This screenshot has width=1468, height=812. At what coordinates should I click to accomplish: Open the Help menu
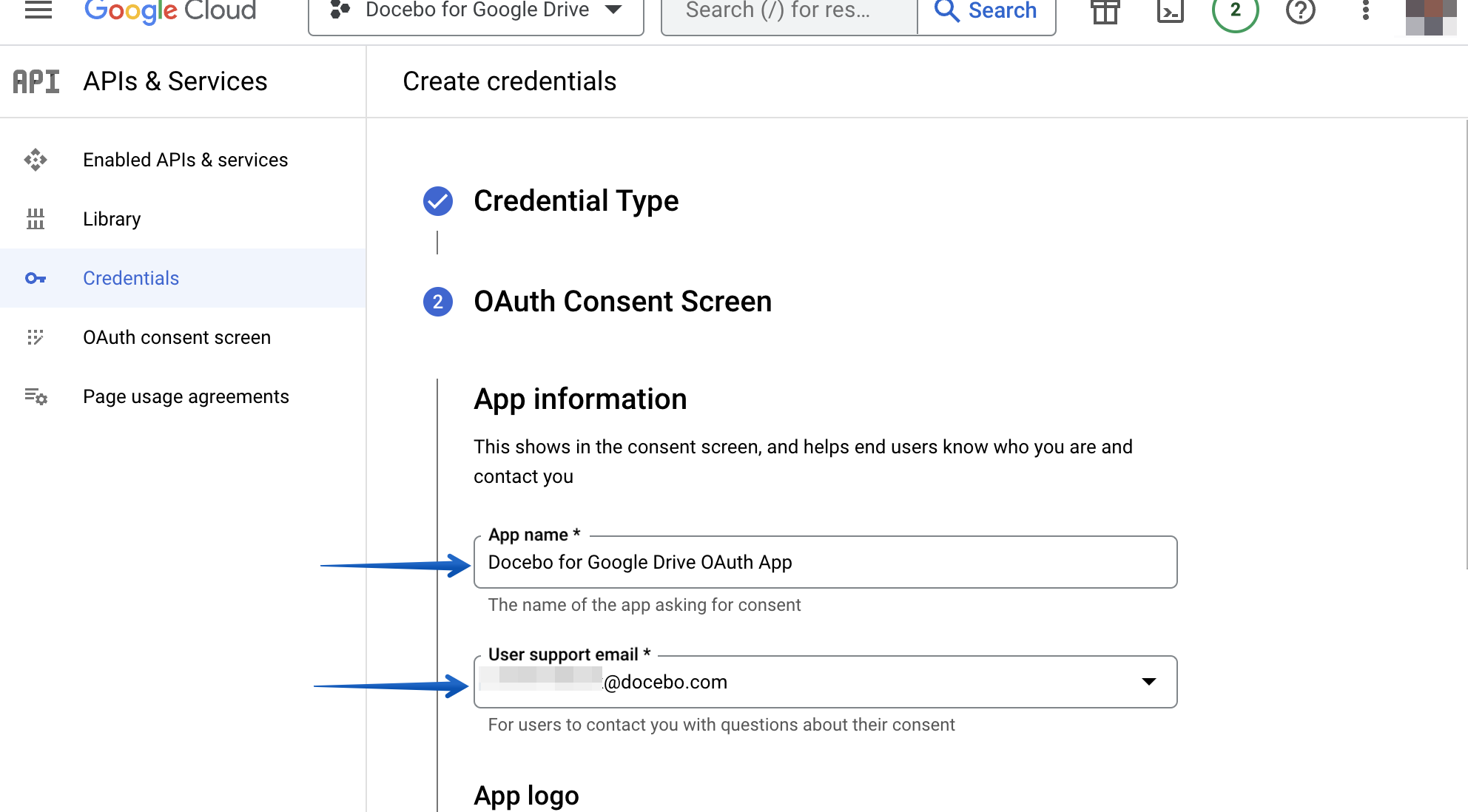(1300, 11)
